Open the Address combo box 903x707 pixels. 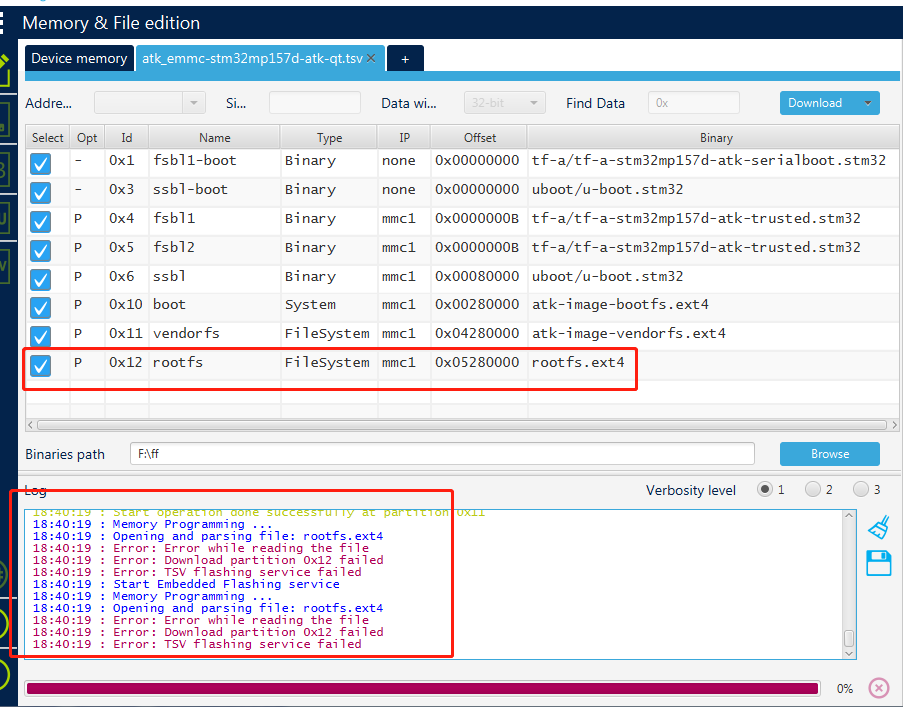150,103
